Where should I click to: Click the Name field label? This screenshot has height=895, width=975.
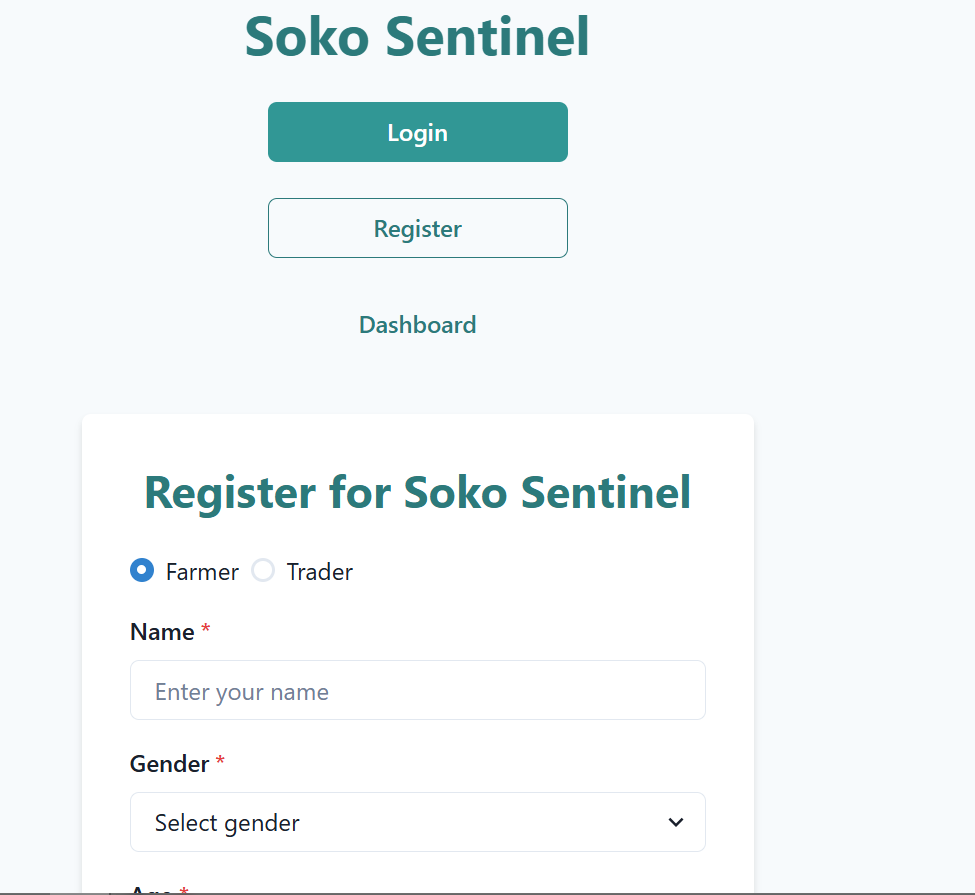click(x=162, y=632)
